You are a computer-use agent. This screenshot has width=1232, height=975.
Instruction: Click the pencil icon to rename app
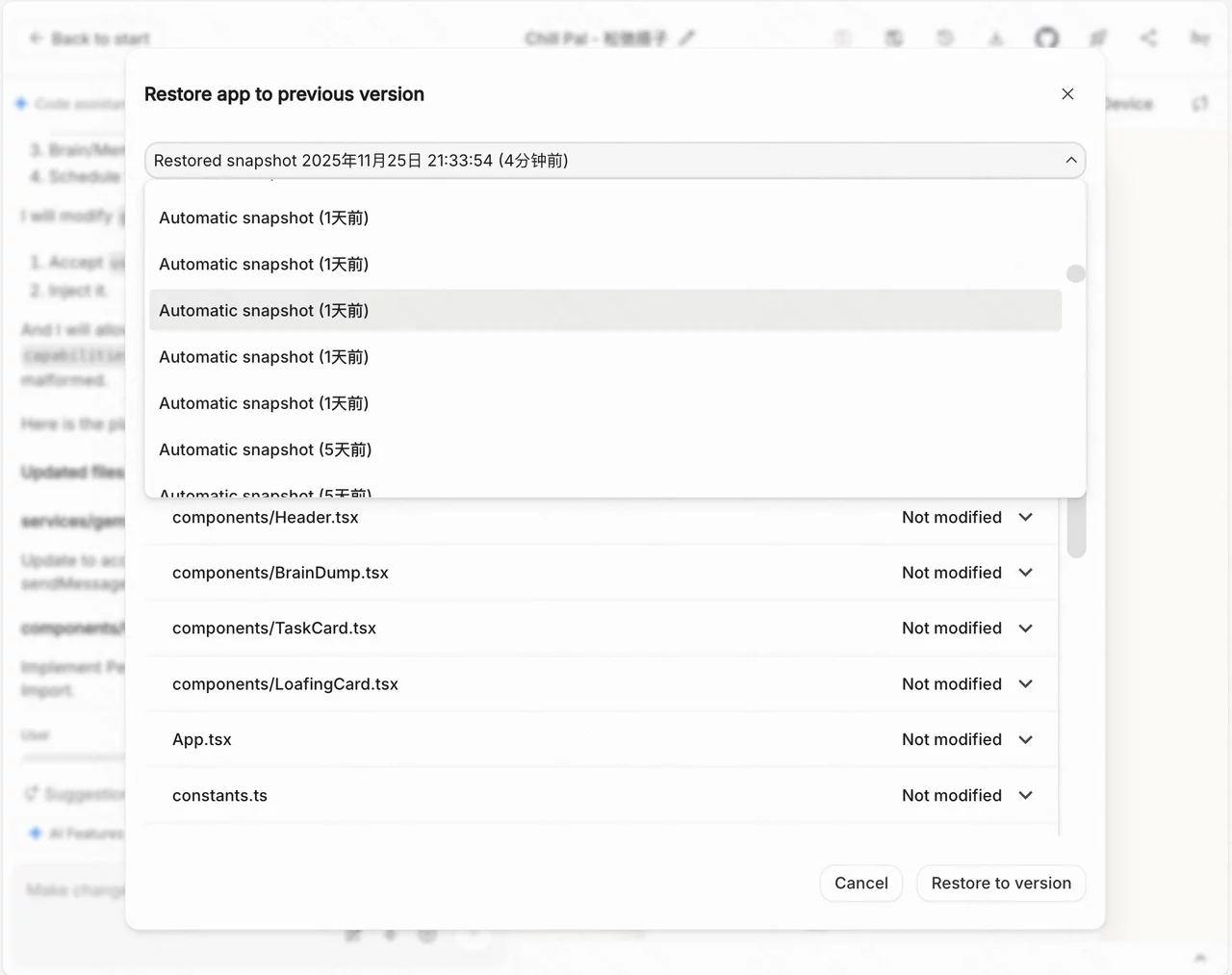pyautogui.click(x=686, y=38)
